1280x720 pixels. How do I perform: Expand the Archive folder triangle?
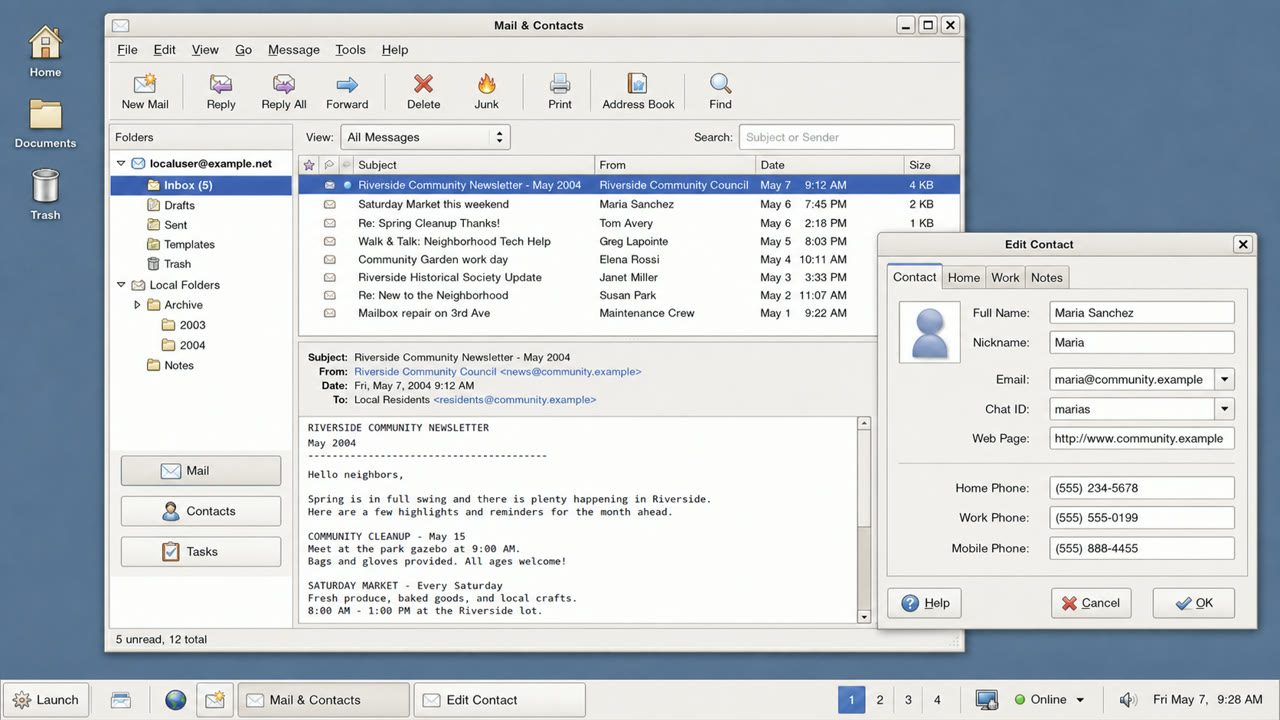[x=137, y=305]
